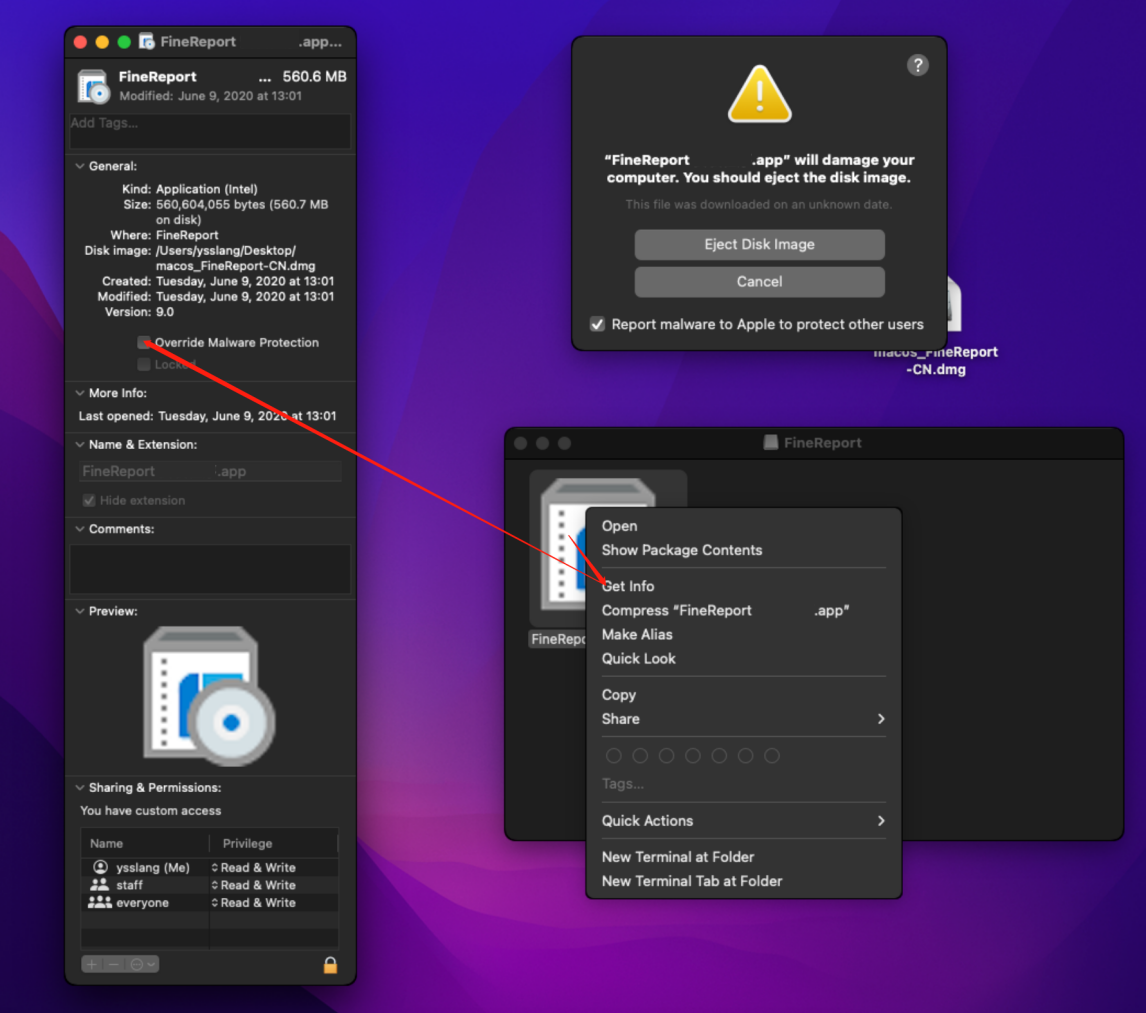Pick a tag color circle in the context menu

click(613, 755)
